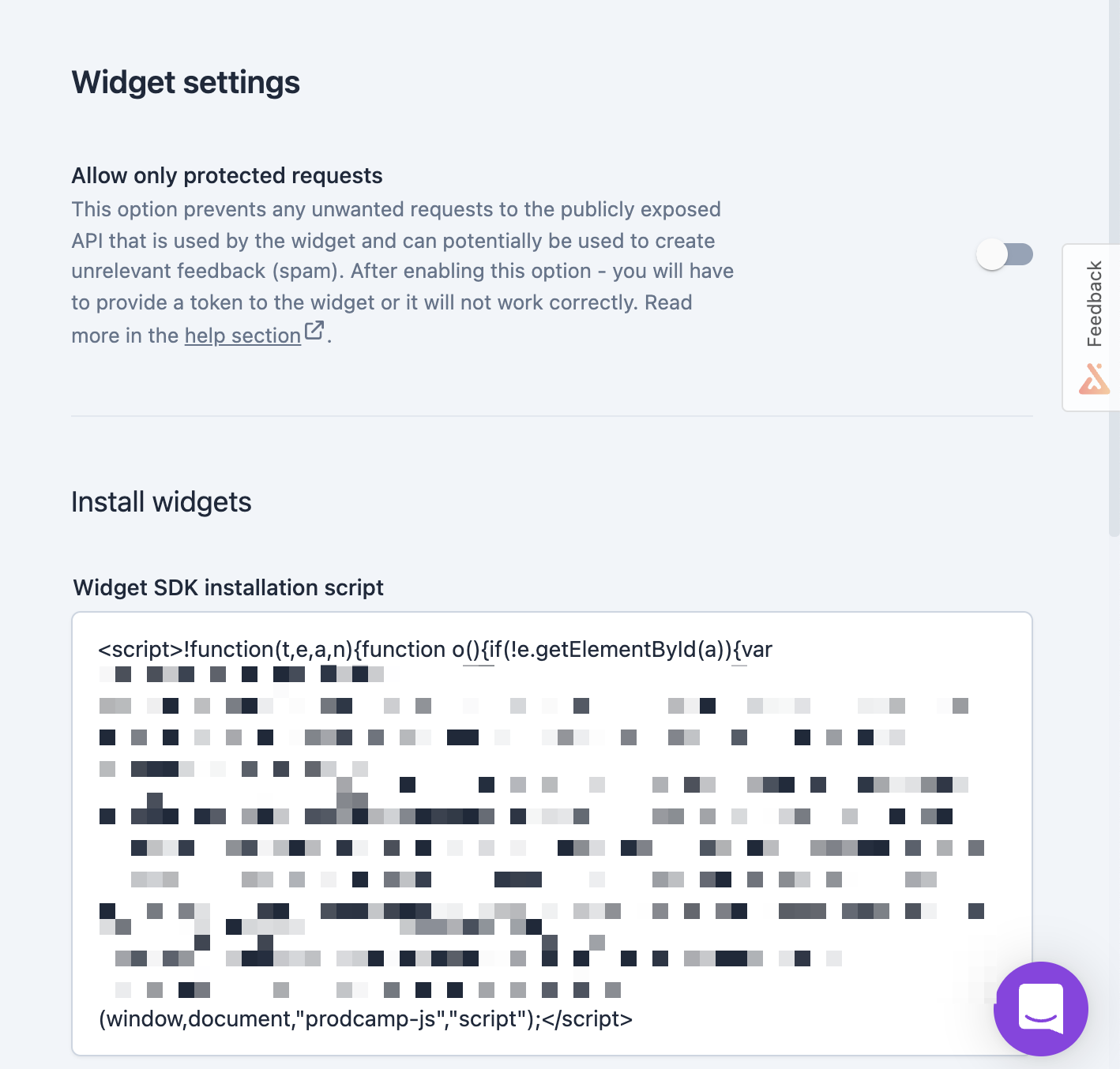Open the purple chat widget bubble

point(1041,1008)
